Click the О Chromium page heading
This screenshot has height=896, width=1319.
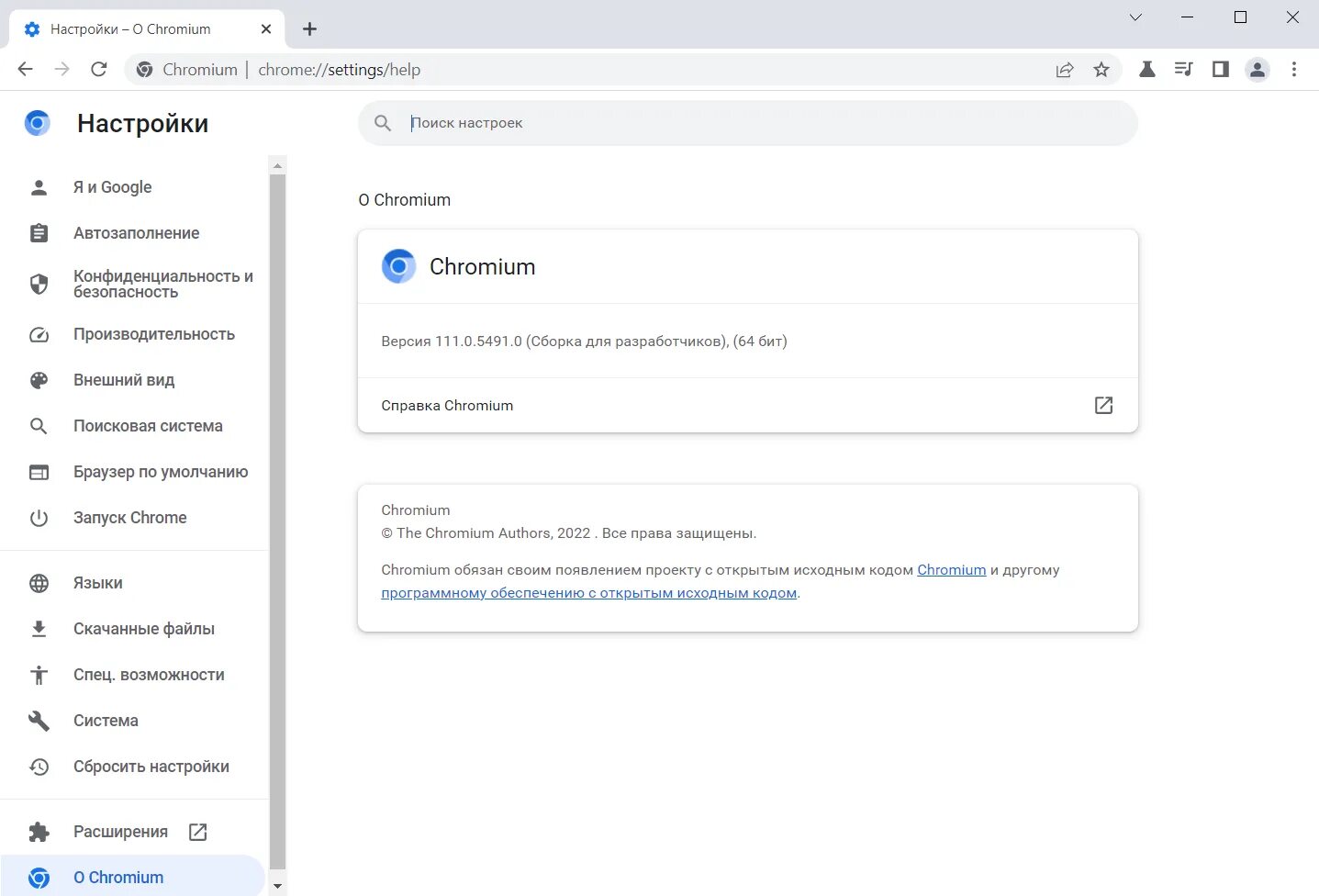click(405, 200)
